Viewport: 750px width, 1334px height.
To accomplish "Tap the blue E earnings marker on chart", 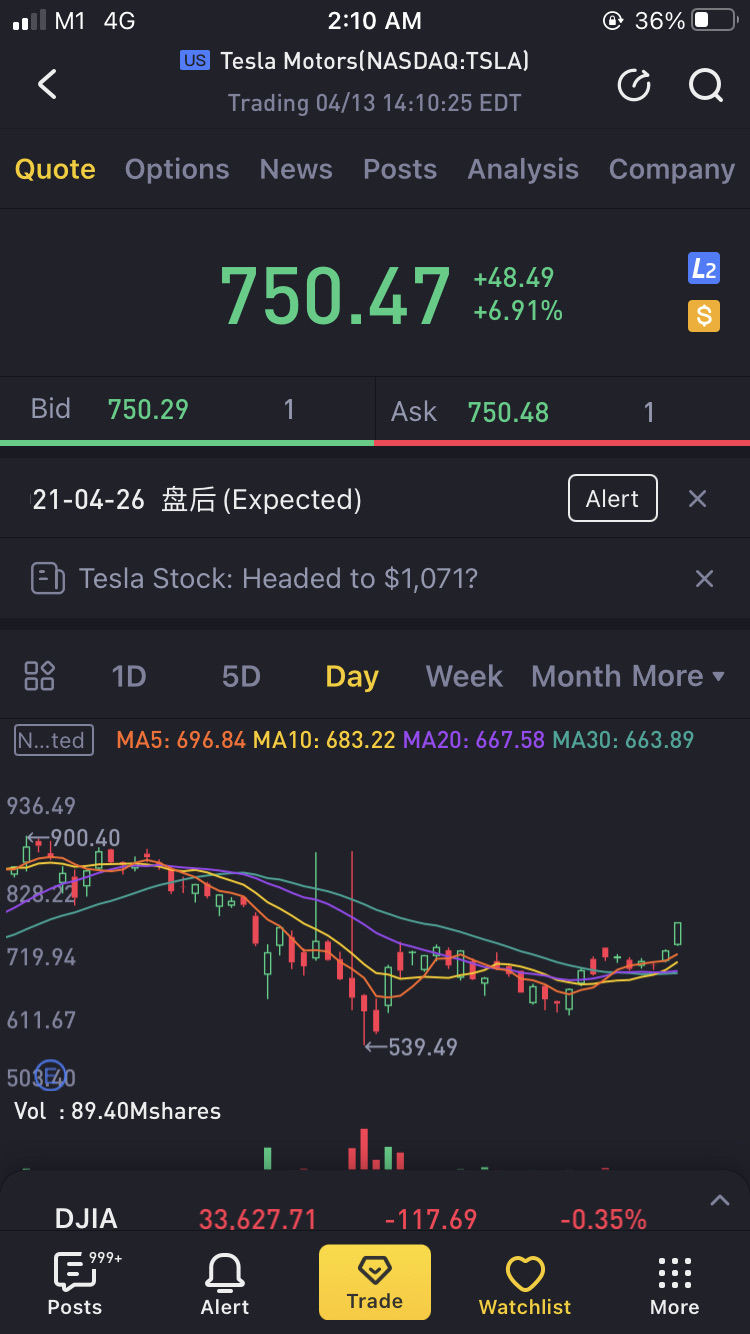I will coord(50,1074).
